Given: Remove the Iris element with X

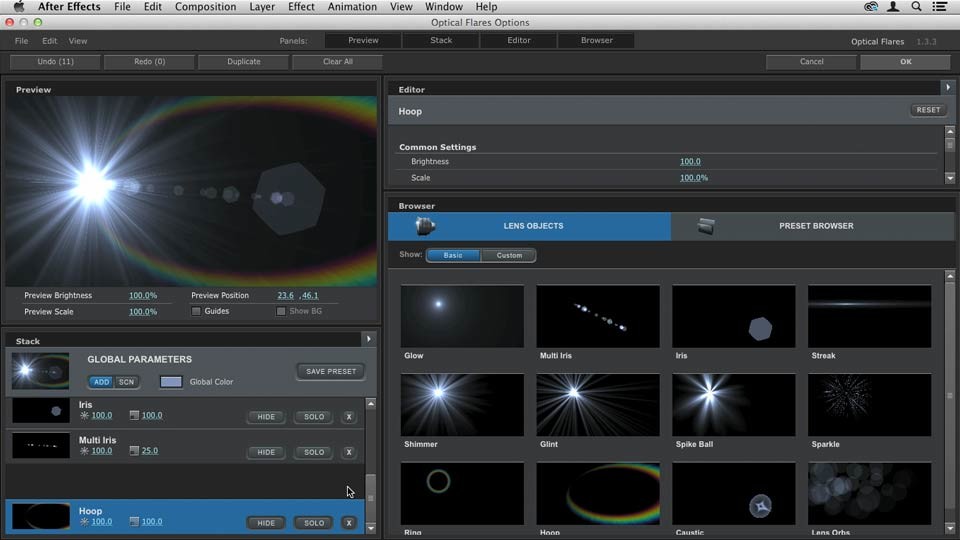Looking at the screenshot, I should [x=349, y=417].
